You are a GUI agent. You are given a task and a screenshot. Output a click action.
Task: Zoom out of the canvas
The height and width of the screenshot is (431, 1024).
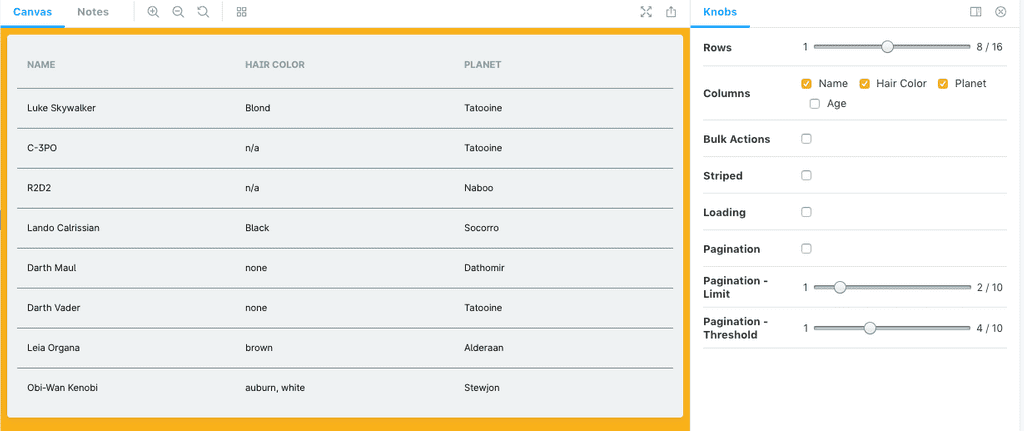point(178,12)
